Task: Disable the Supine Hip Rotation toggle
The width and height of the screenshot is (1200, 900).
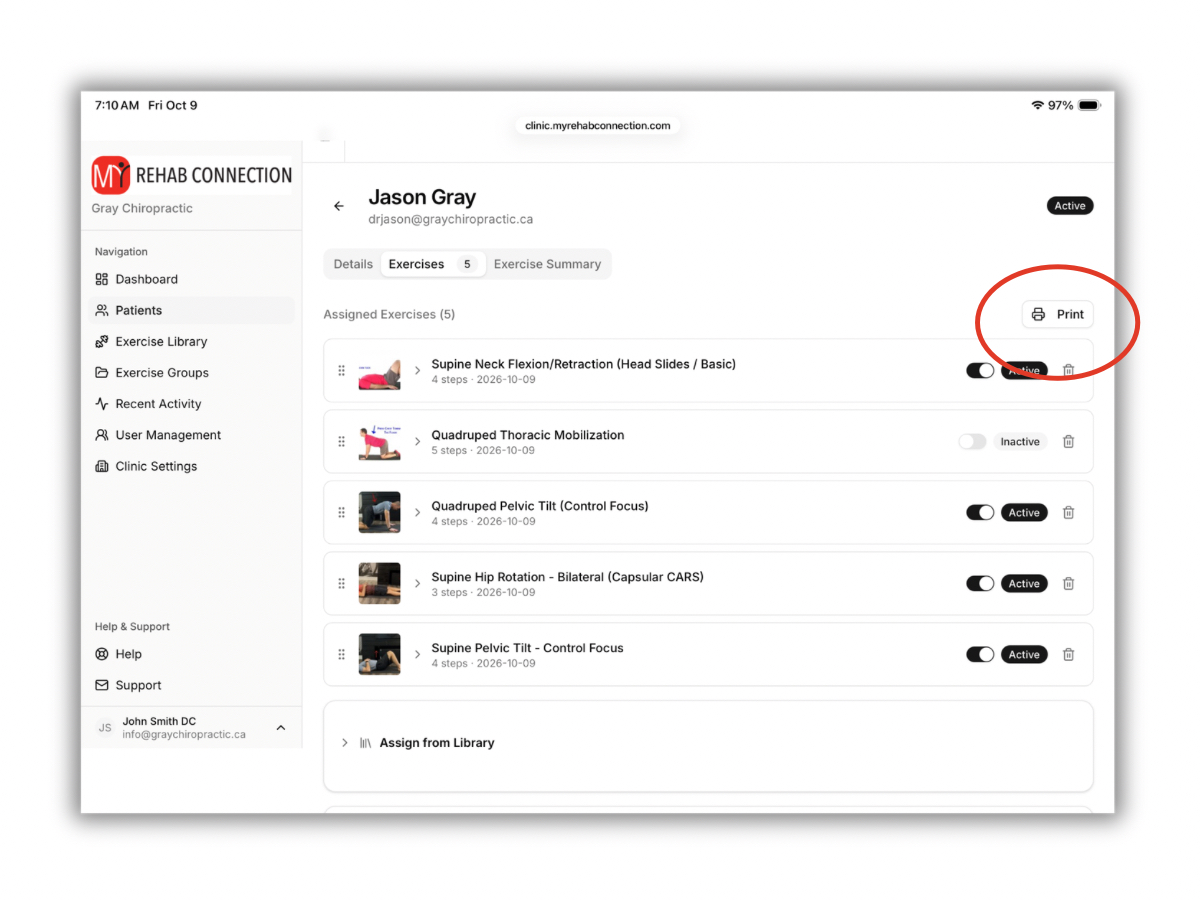Action: [980, 583]
